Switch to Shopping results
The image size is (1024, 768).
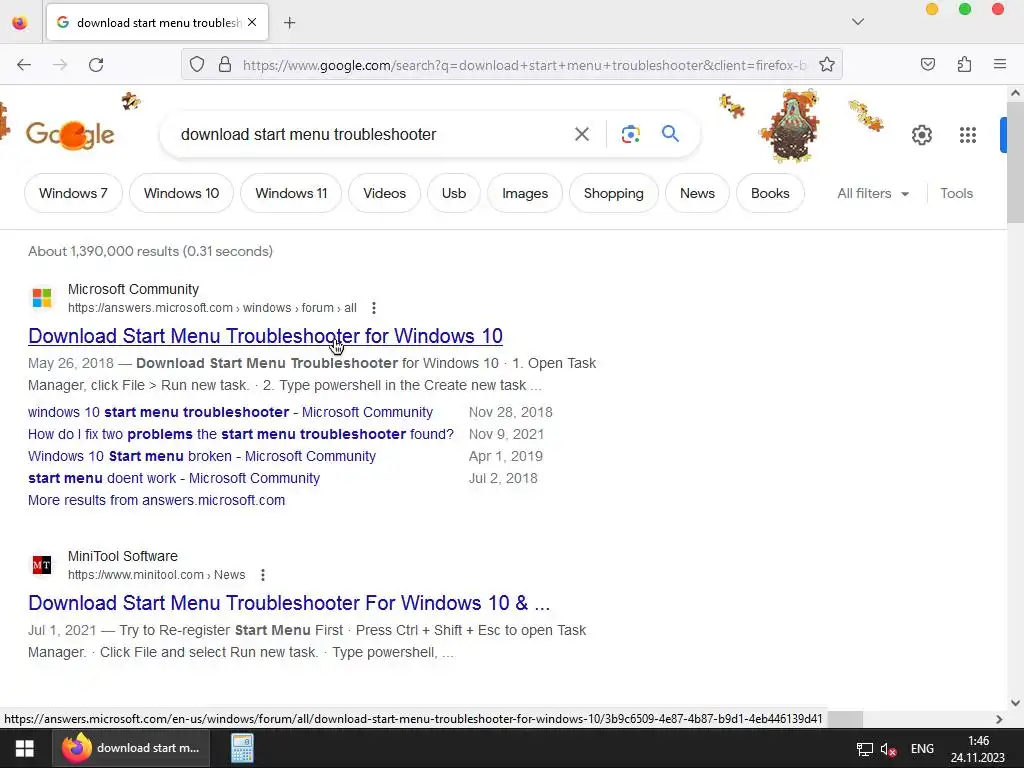pyautogui.click(x=614, y=193)
